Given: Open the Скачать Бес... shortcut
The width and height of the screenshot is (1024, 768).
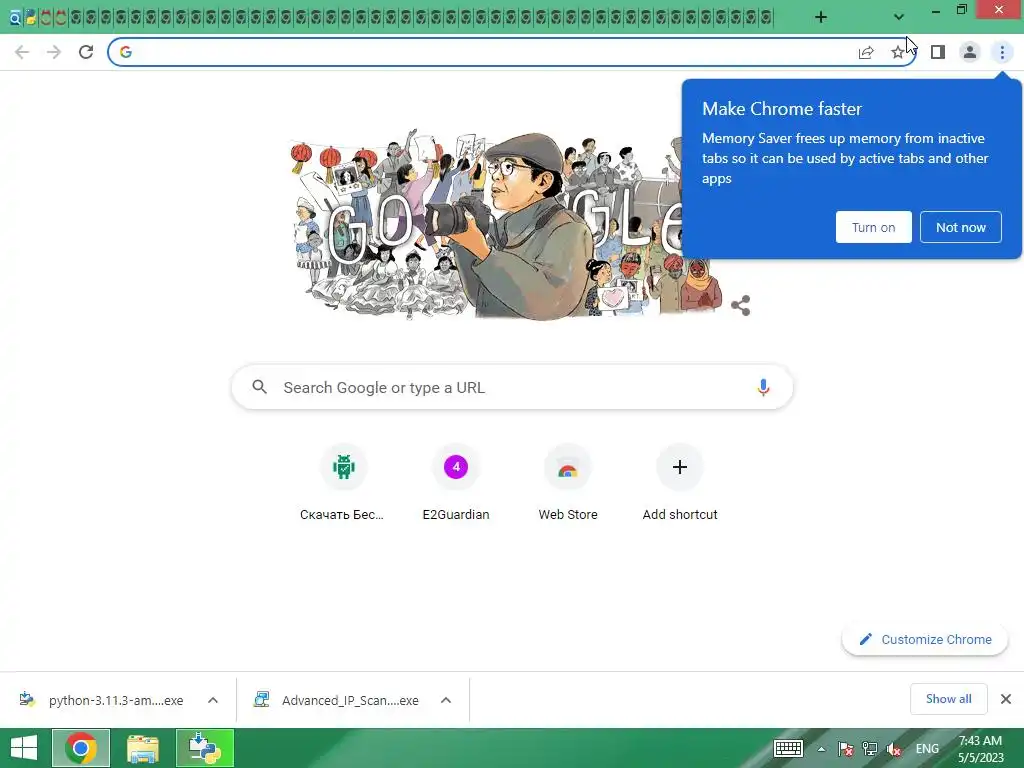Looking at the screenshot, I should point(343,483).
